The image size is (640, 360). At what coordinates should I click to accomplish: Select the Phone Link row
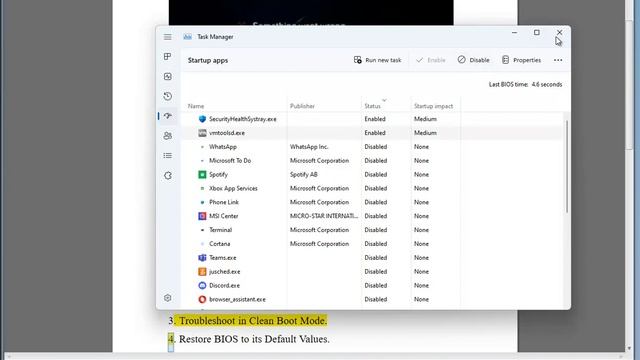click(371, 202)
